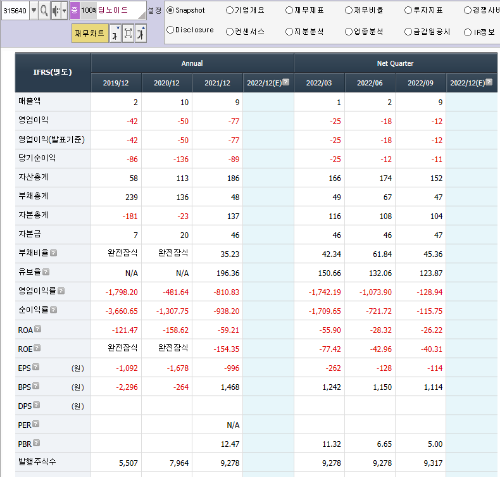Open help icon next to ROE
This screenshot has width=500, height=477.
[x=37, y=348]
